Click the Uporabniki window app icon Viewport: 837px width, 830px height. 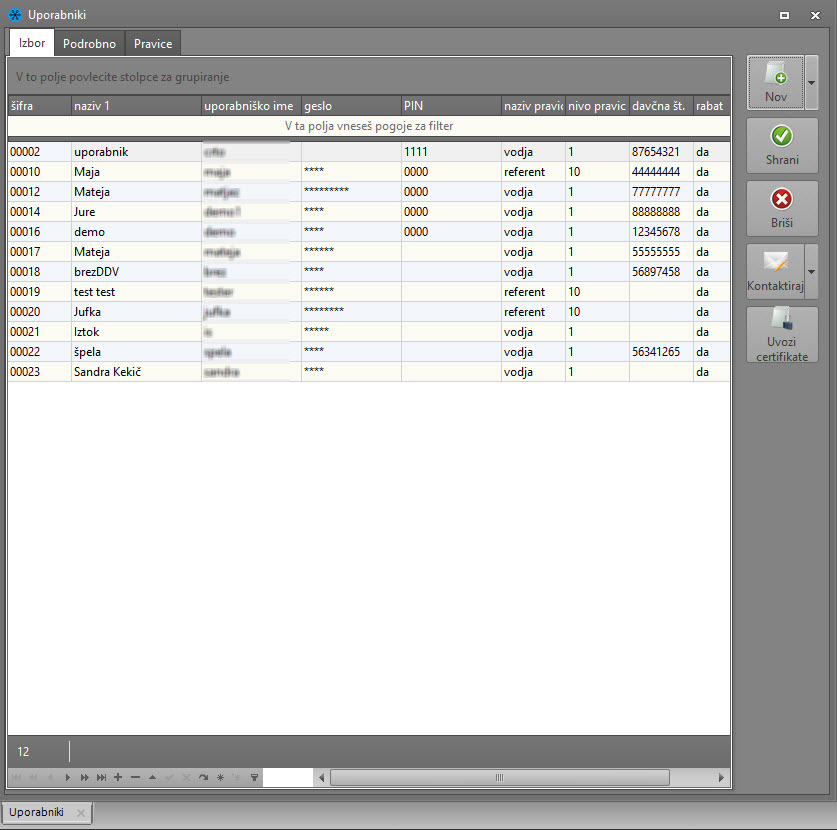point(15,15)
